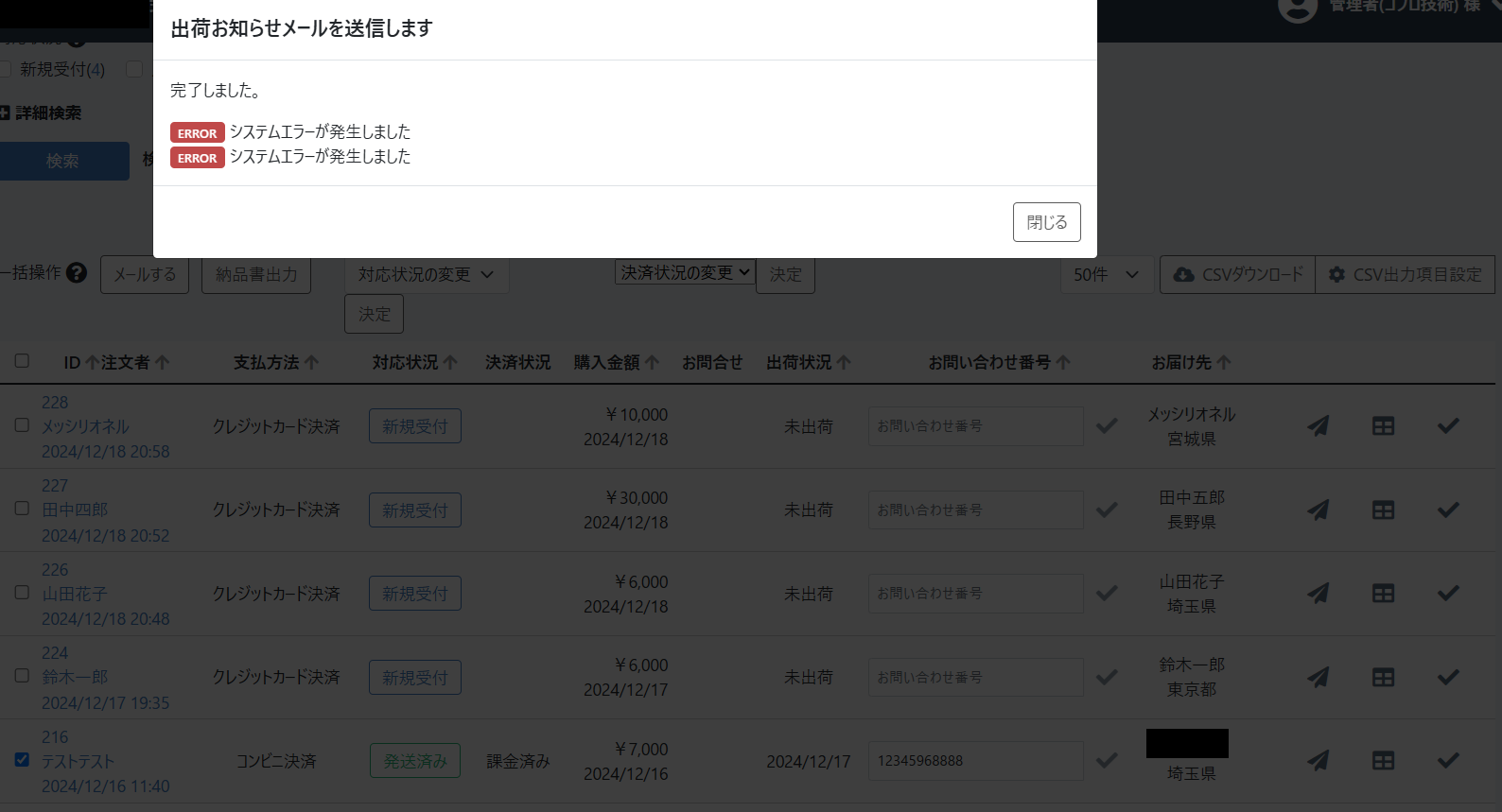Confirm tracking number check for order 224

coord(1107,678)
